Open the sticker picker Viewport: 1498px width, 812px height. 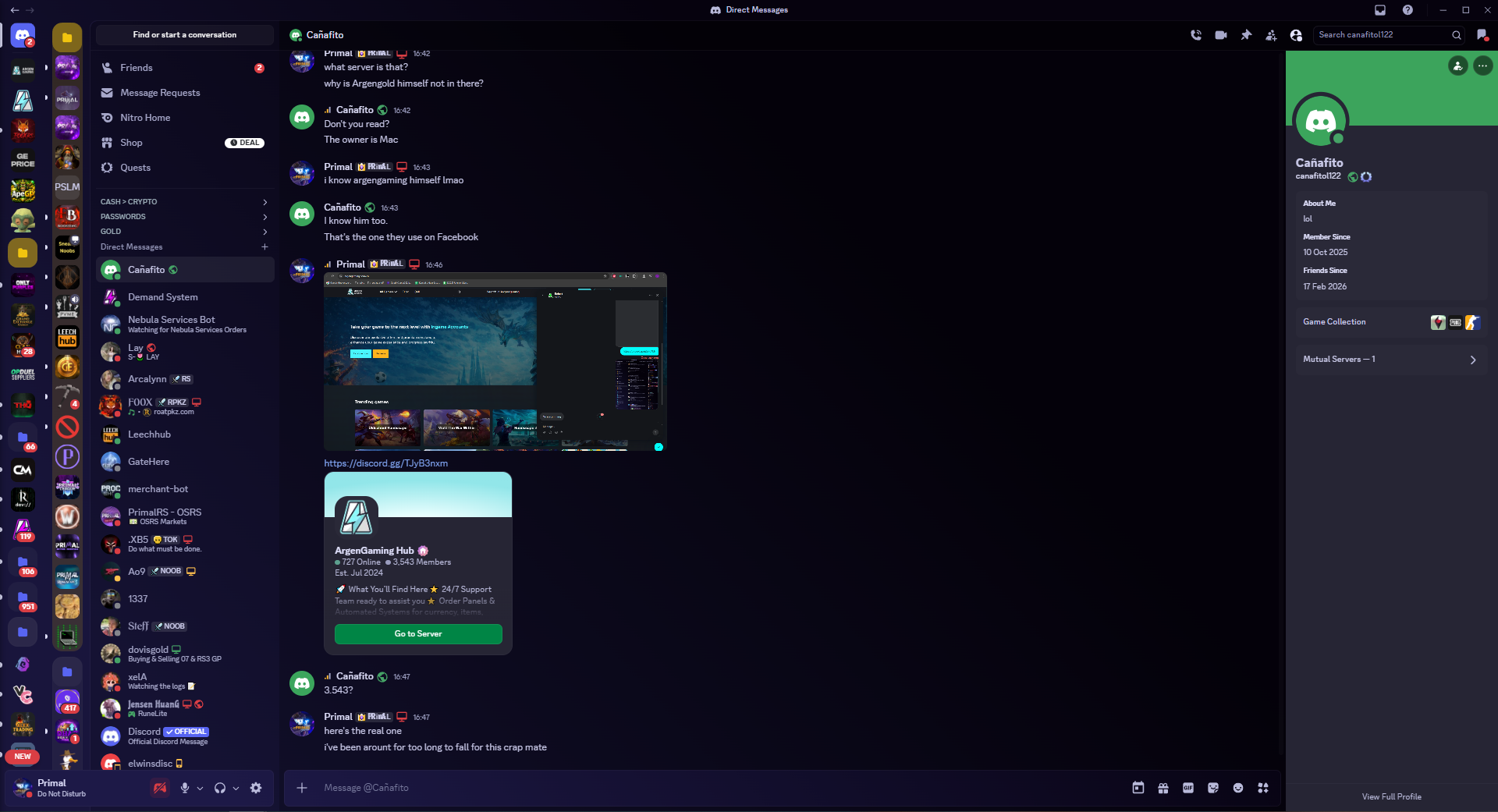[1213, 788]
